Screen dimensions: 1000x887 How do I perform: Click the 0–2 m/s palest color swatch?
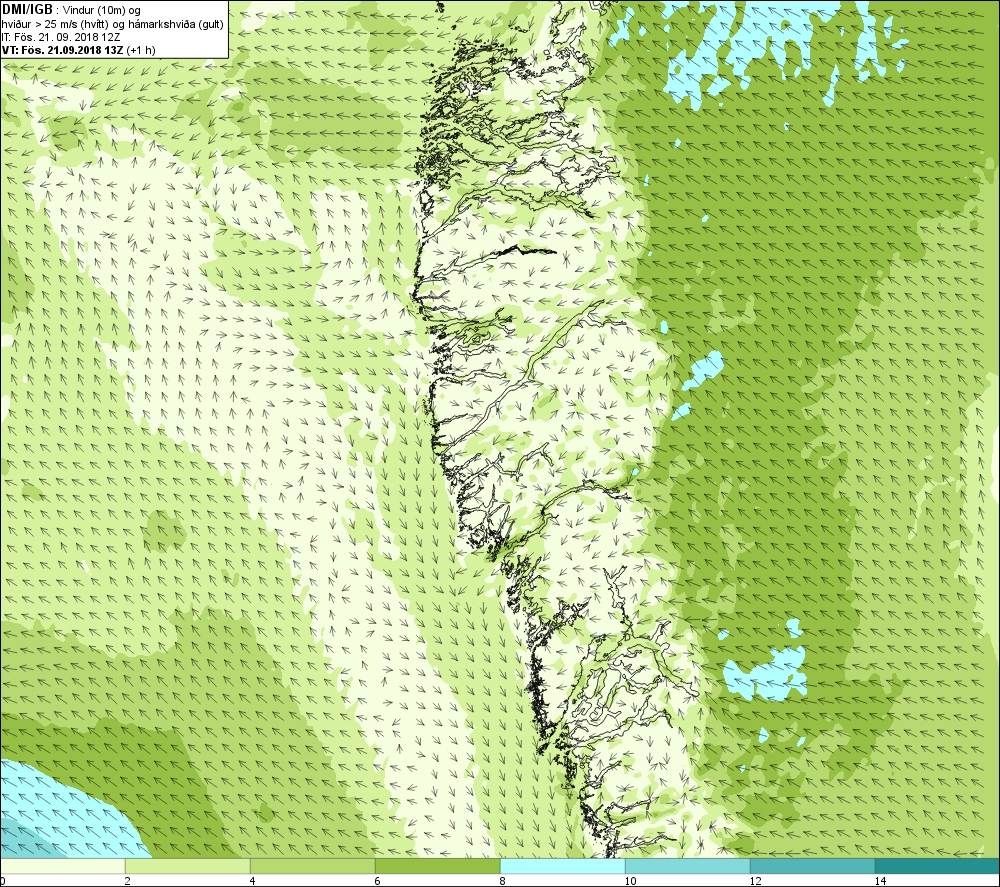click(62, 866)
